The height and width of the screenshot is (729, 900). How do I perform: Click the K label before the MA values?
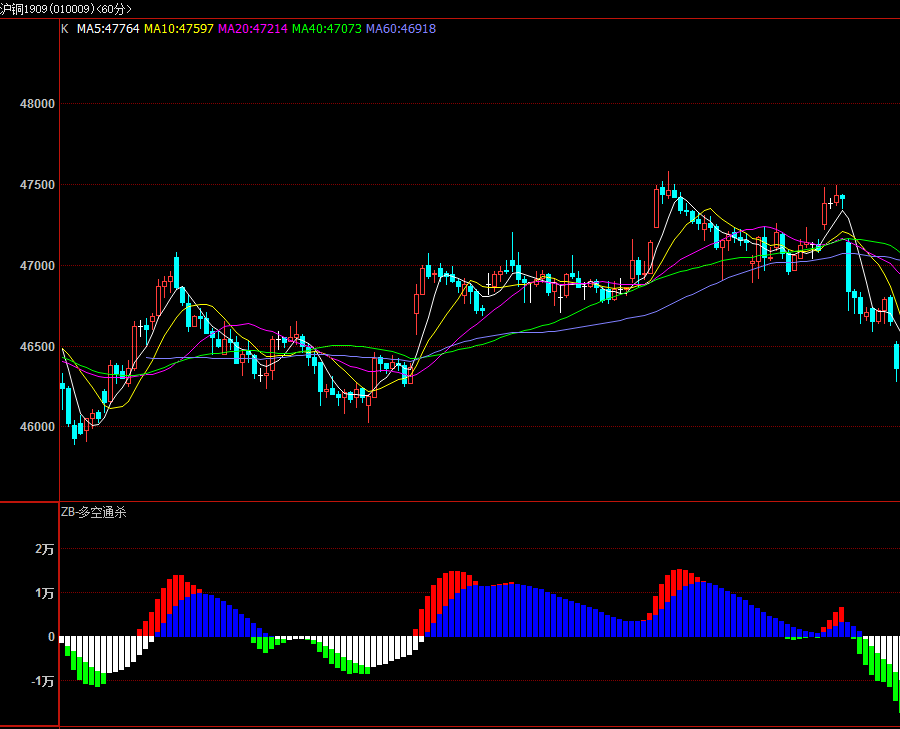coord(65,29)
